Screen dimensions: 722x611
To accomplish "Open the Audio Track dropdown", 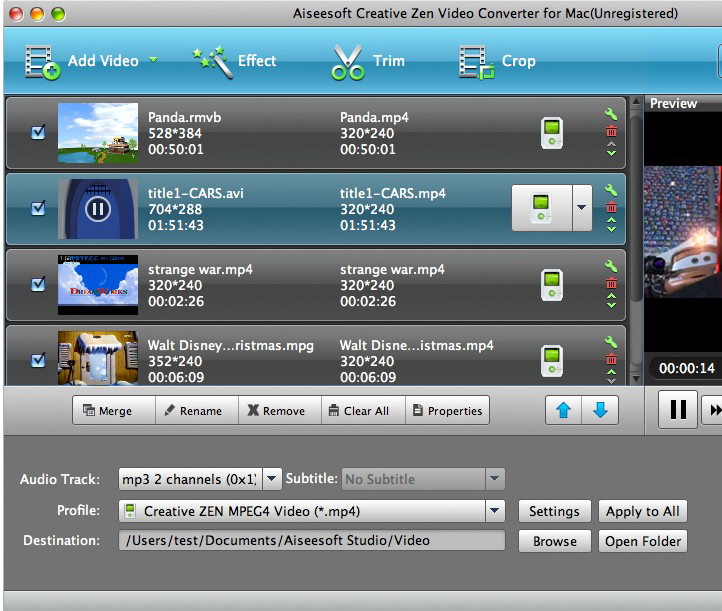I will pos(272,479).
